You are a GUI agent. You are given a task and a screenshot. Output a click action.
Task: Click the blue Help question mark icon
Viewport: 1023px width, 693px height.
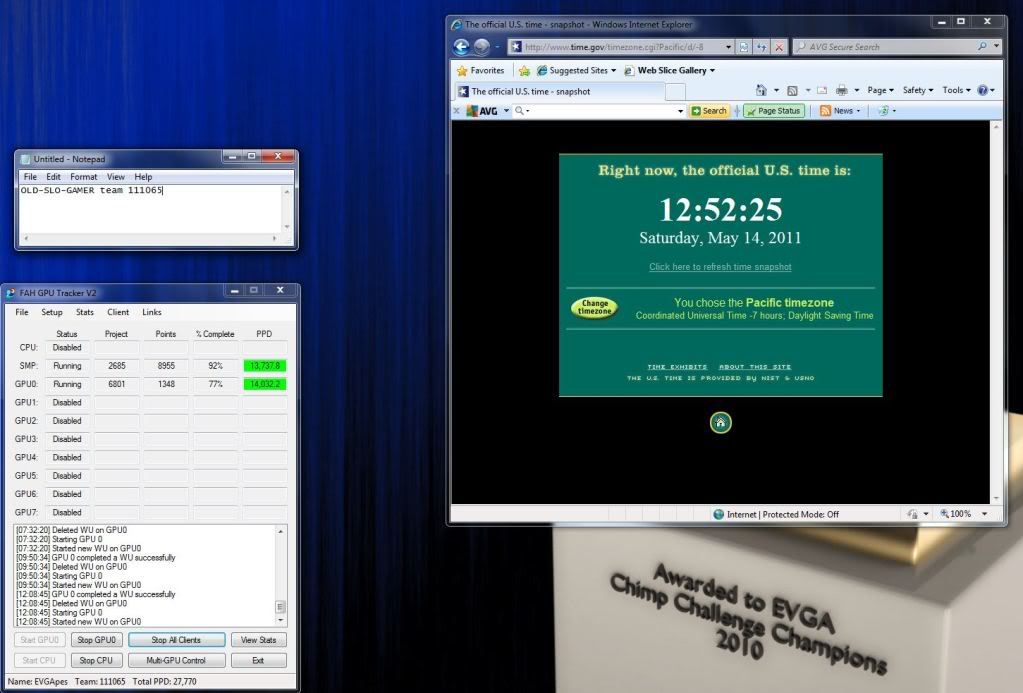point(983,90)
